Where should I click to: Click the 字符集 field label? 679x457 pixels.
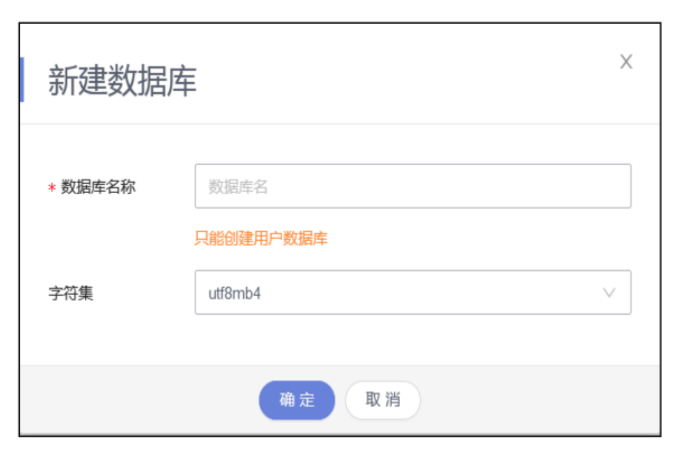71,294
